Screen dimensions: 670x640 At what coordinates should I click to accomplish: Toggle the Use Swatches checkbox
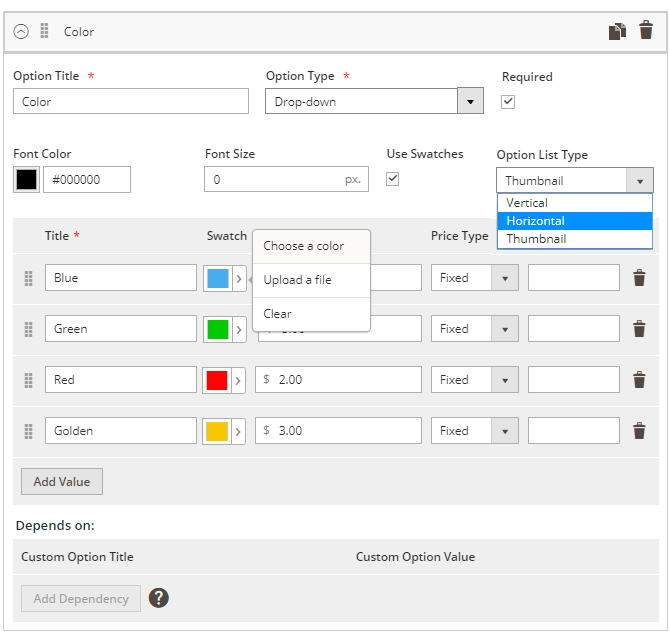pyautogui.click(x=392, y=179)
